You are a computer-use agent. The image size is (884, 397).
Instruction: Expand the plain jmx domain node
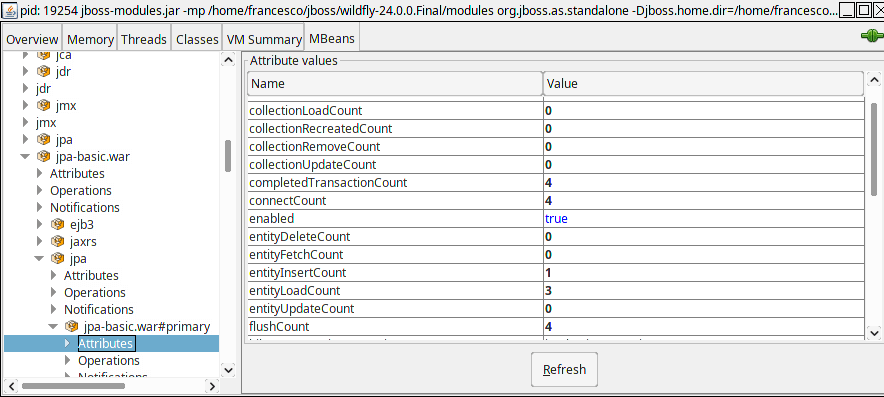pos(25,122)
